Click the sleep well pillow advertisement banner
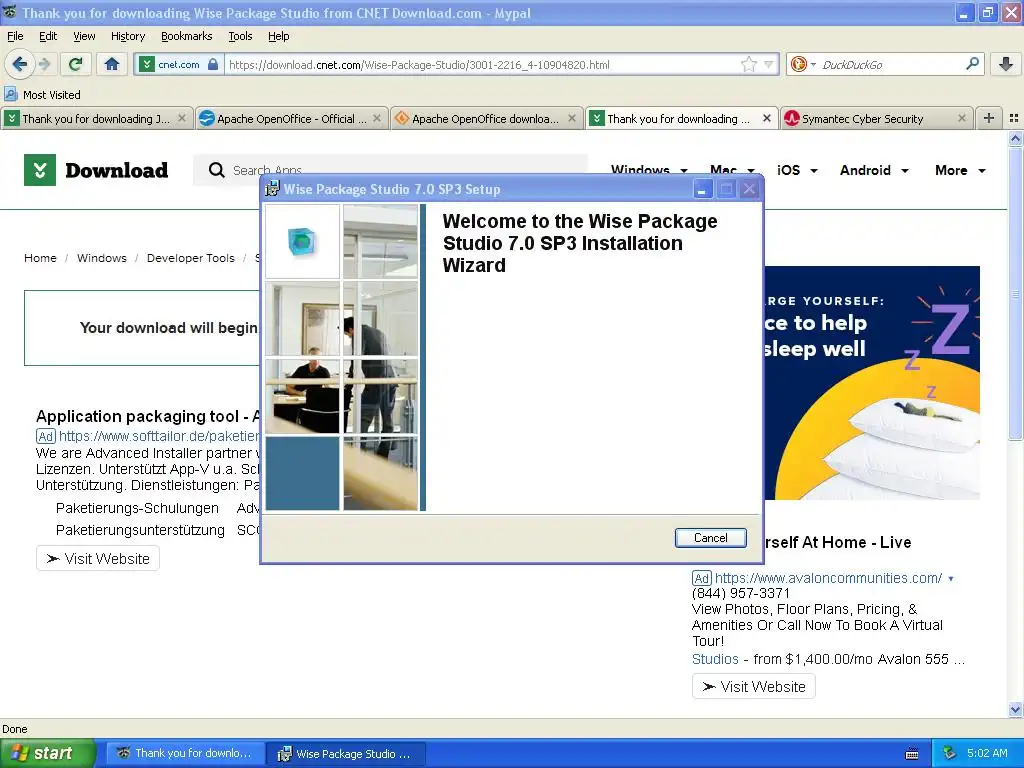The image size is (1024, 768). [872, 383]
